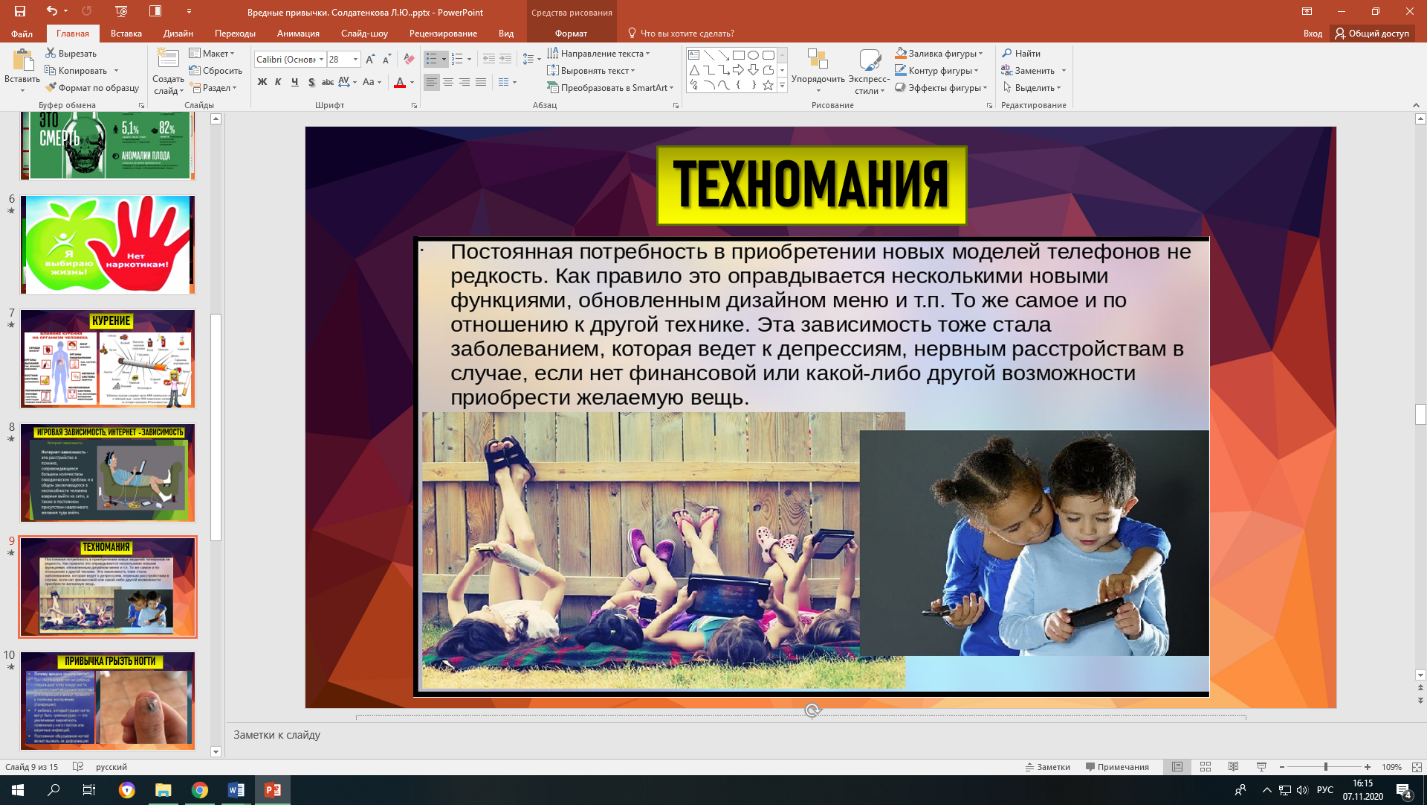Image resolution: width=1427 pixels, height=805 pixels.
Task: Expand the shapes gallery with More arrow
Action: (781, 86)
